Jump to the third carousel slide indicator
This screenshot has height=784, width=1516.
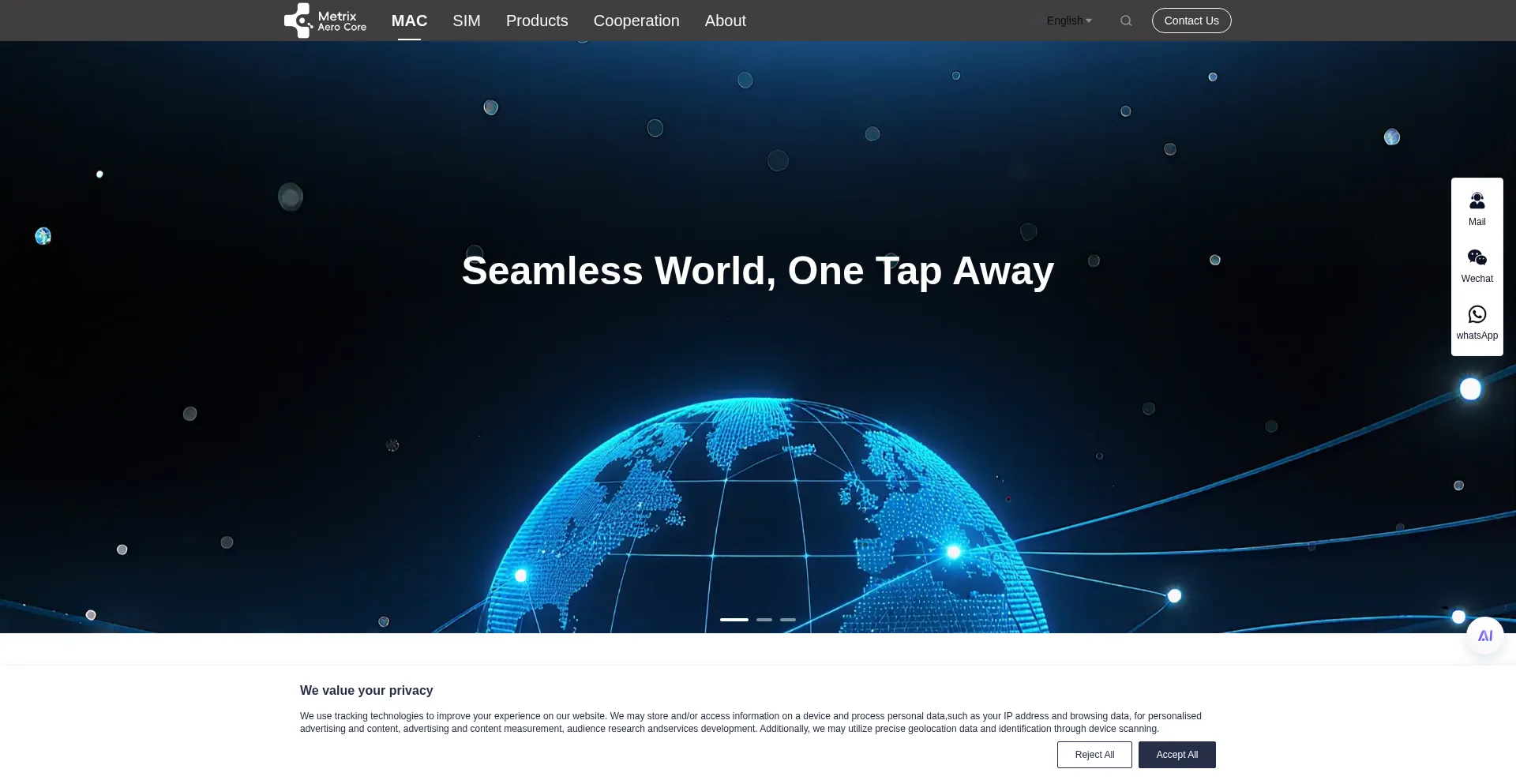tap(788, 620)
